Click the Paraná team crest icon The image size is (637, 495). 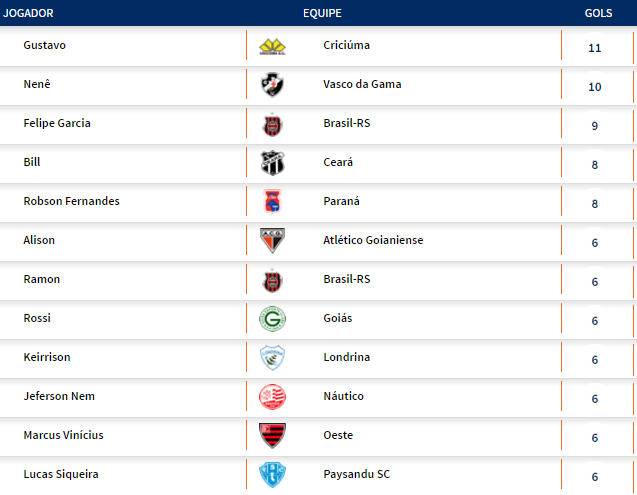click(272, 202)
